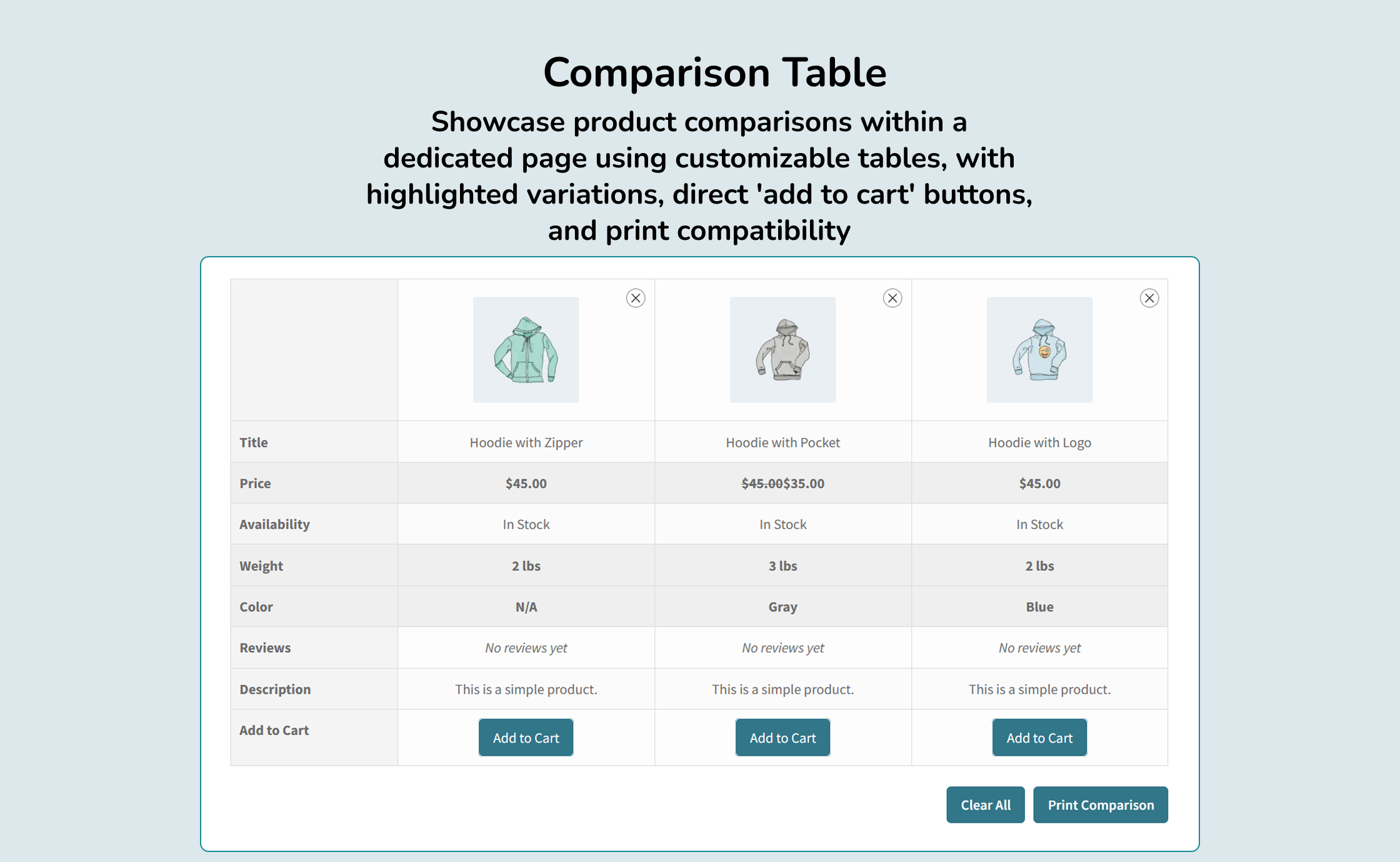
Task: Add Hoodie with Logo to cart
Action: click(x=1039, y=738)
